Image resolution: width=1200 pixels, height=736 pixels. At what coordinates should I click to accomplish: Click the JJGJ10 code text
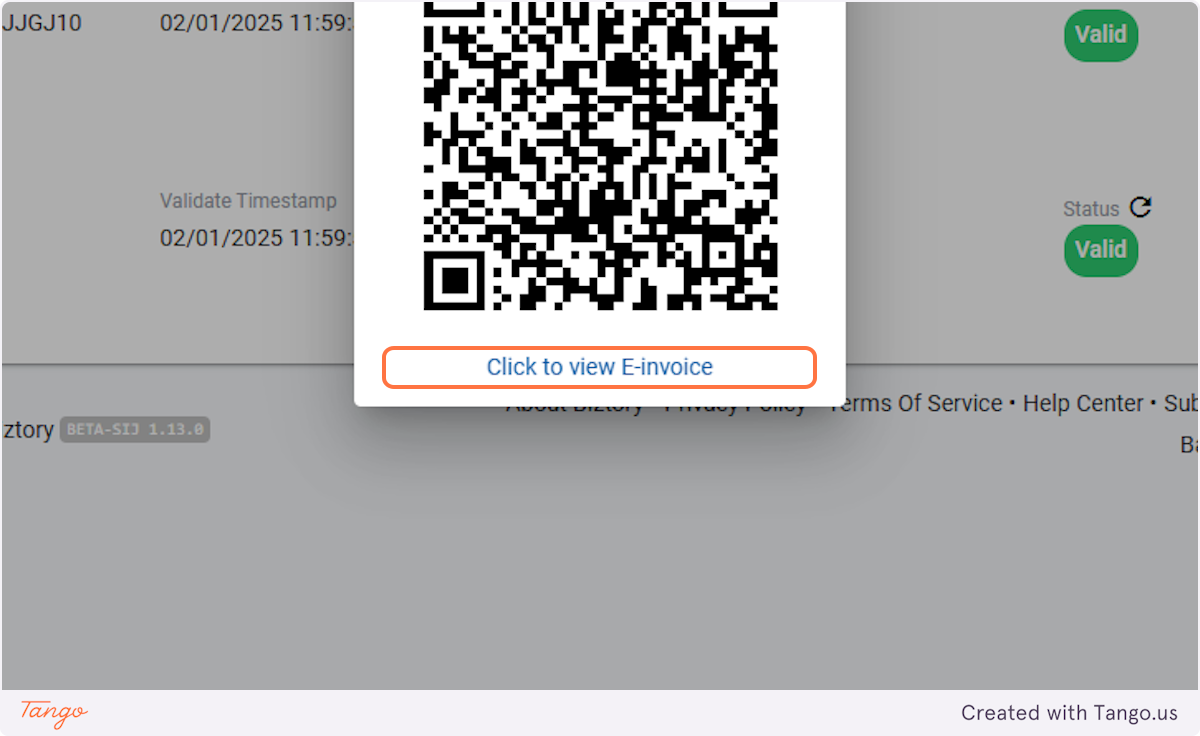(x=42, y=23)
